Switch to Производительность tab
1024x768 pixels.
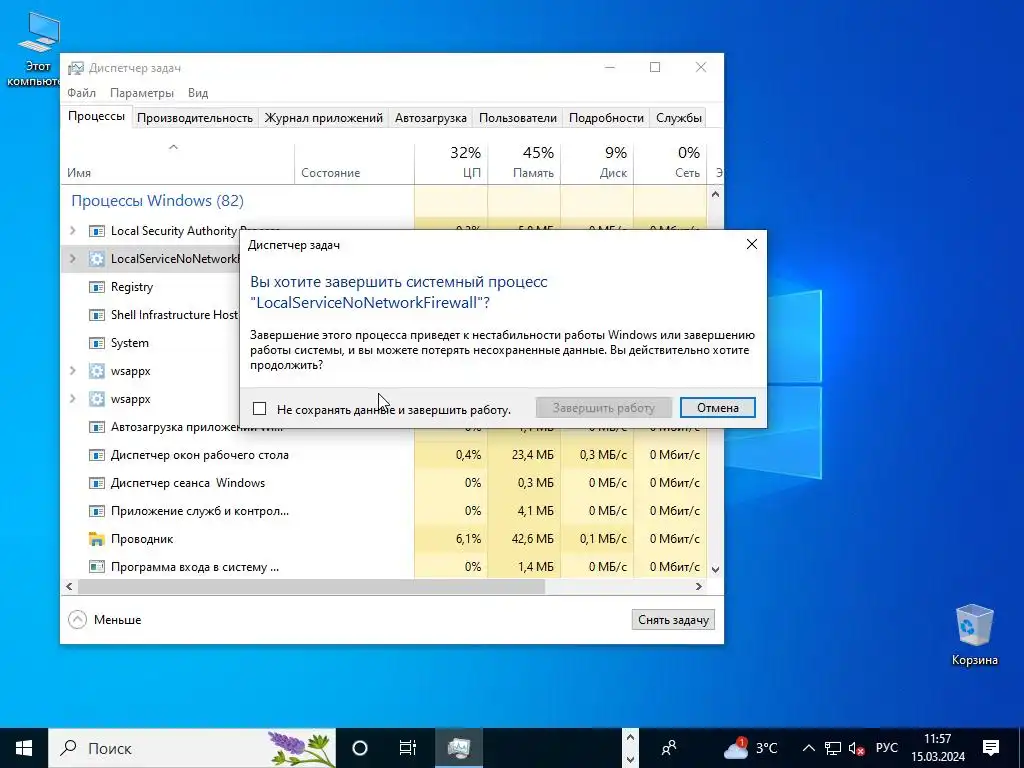click(195, 118)
